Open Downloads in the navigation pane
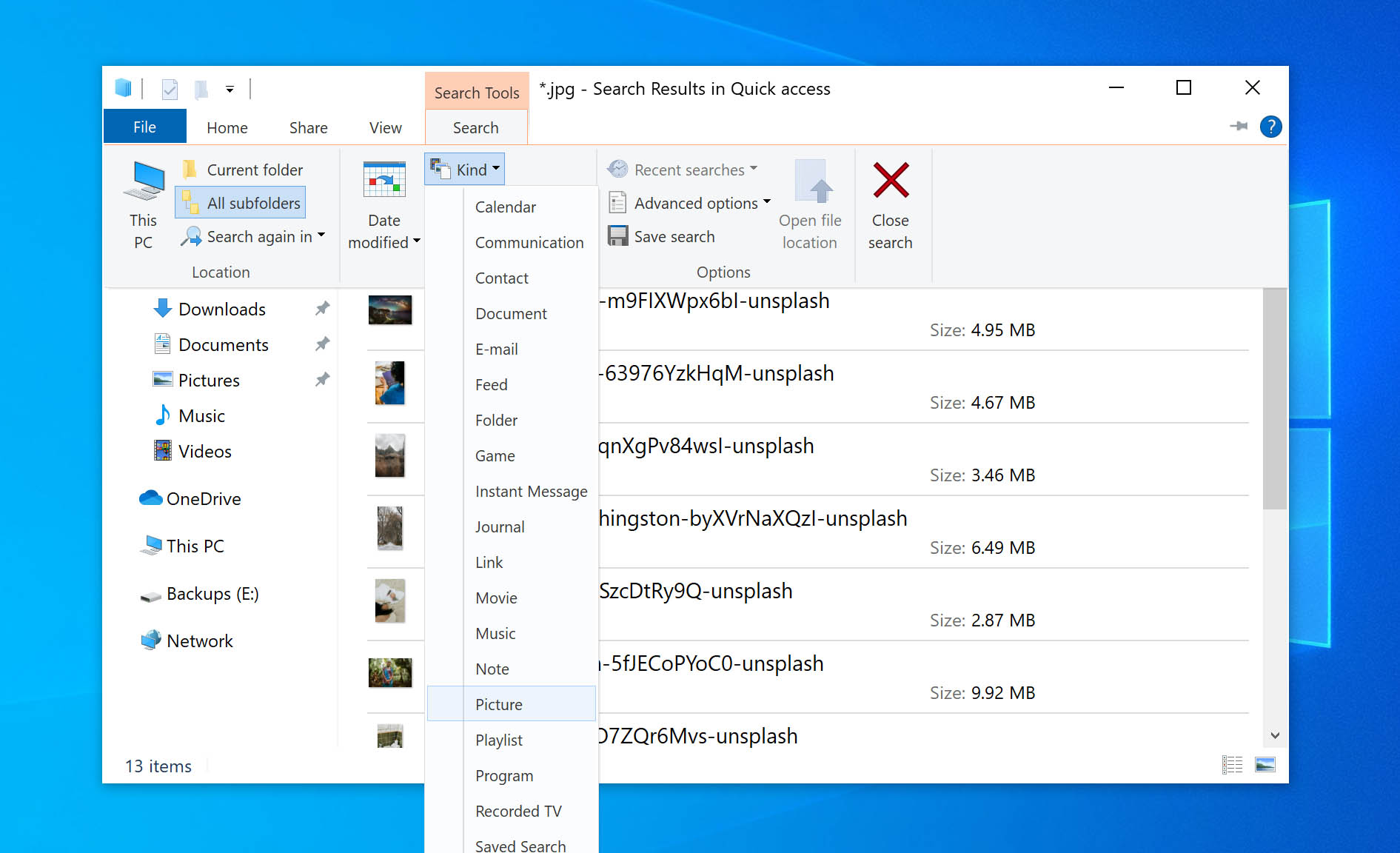The width and height of the screenshot is (1400, 853). pyautogui.click(x=210, y=310)
